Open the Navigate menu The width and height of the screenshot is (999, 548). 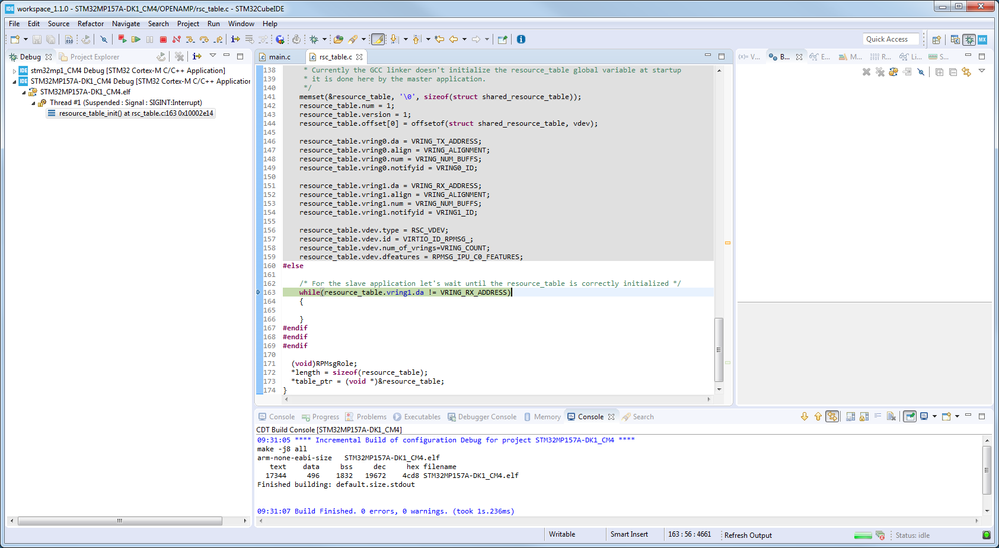(126, 24)
